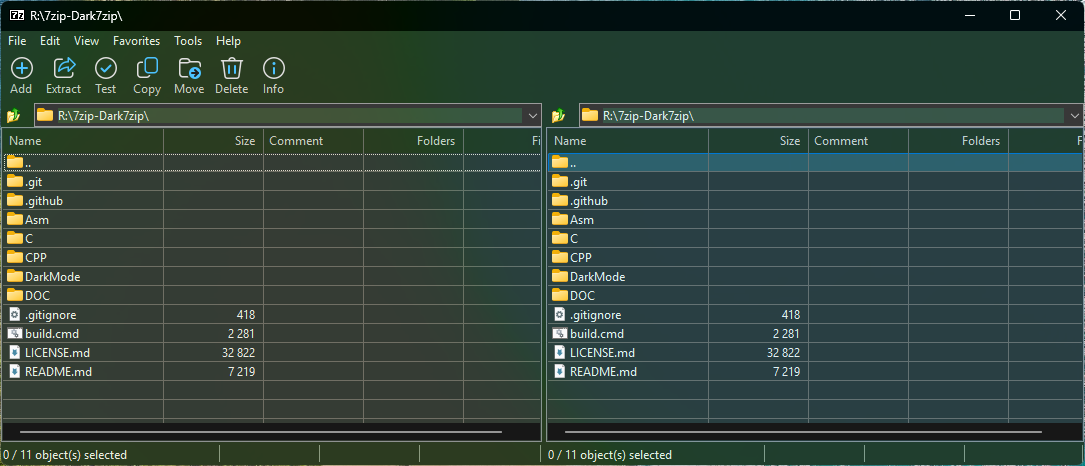The height and width of the screenshot is (466, 1085).
Task: Click README.md file icon in right panel
Action: click(560, 371)
